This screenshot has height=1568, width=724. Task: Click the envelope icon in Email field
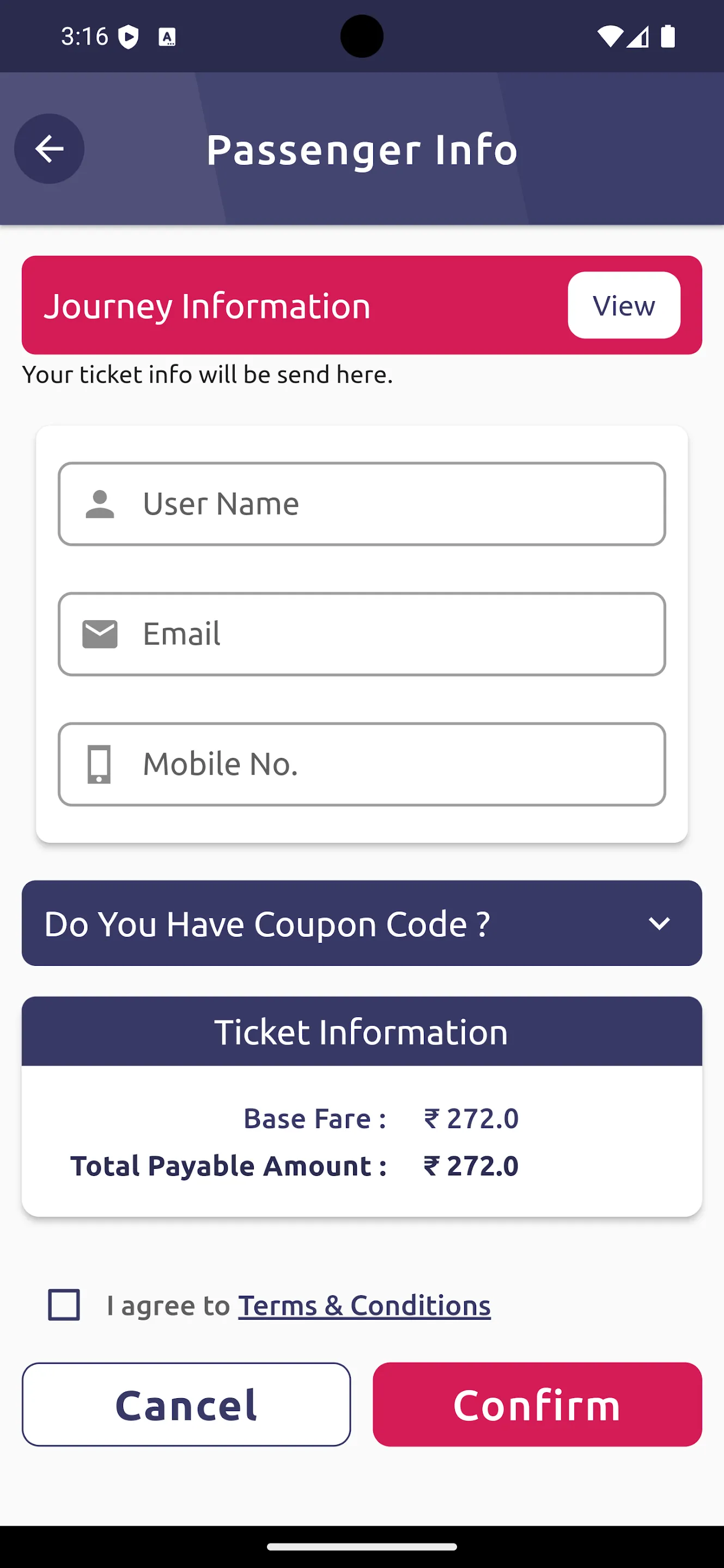pos(100,634)
